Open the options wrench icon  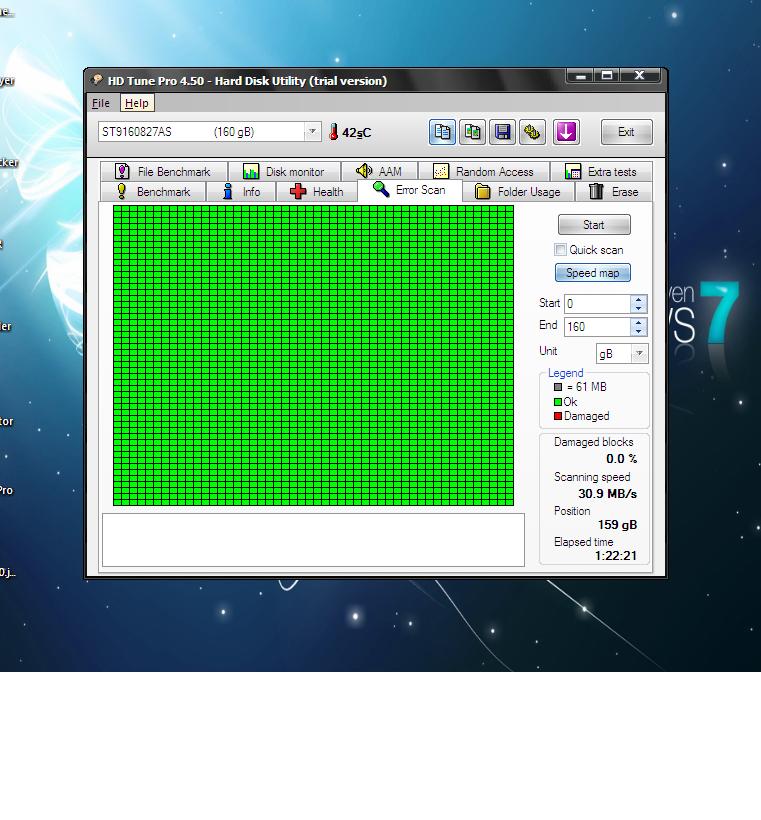coord(532,132)
